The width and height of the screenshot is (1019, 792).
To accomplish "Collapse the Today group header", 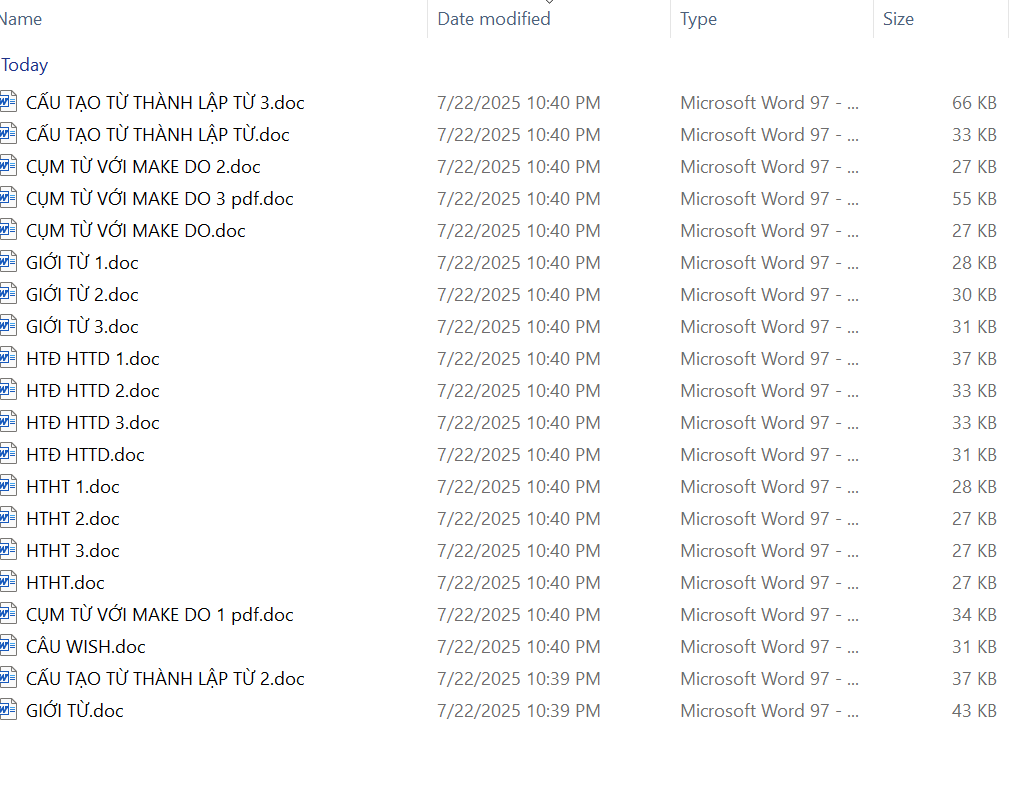I will coord(25,65).
